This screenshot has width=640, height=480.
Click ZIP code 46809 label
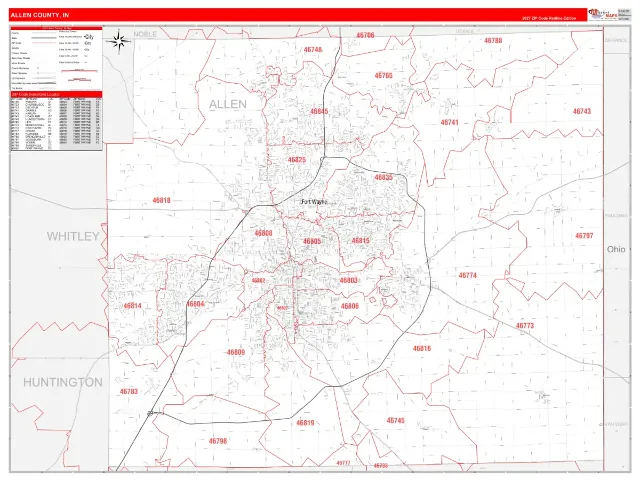[x=236, y=352]
